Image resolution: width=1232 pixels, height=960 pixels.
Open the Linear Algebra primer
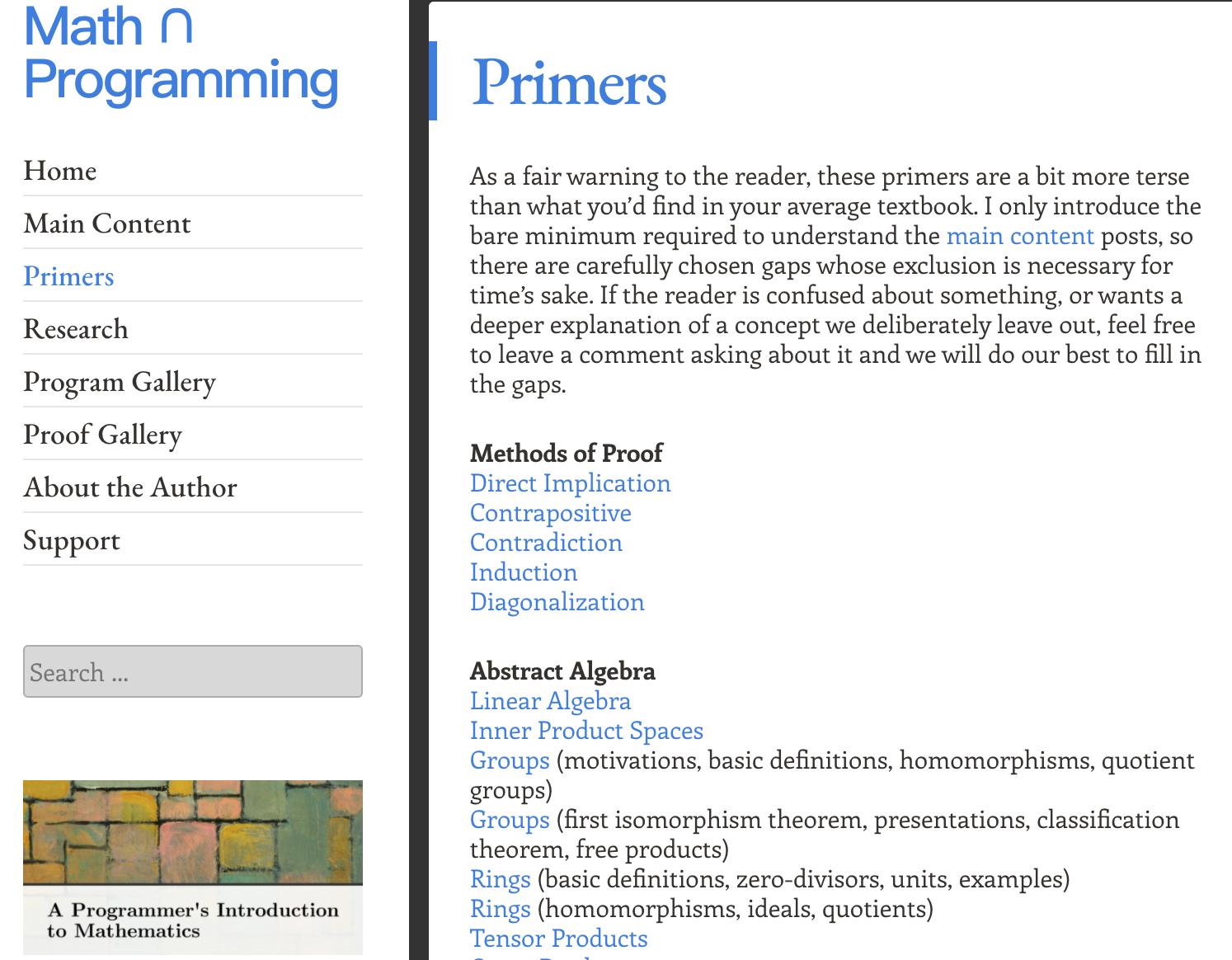pos(550,701)
